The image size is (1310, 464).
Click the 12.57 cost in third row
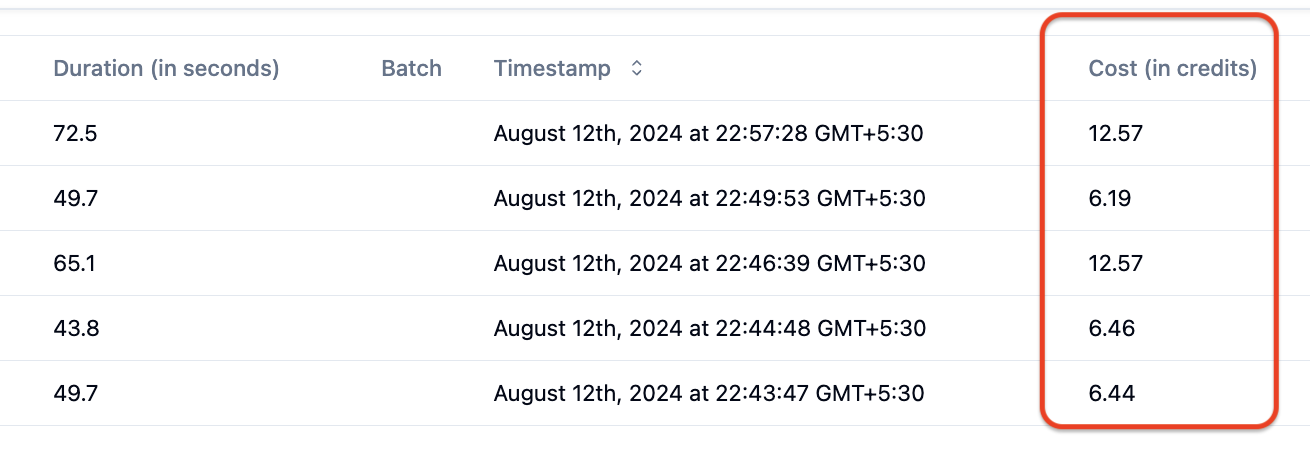(x=1116, y=263)
